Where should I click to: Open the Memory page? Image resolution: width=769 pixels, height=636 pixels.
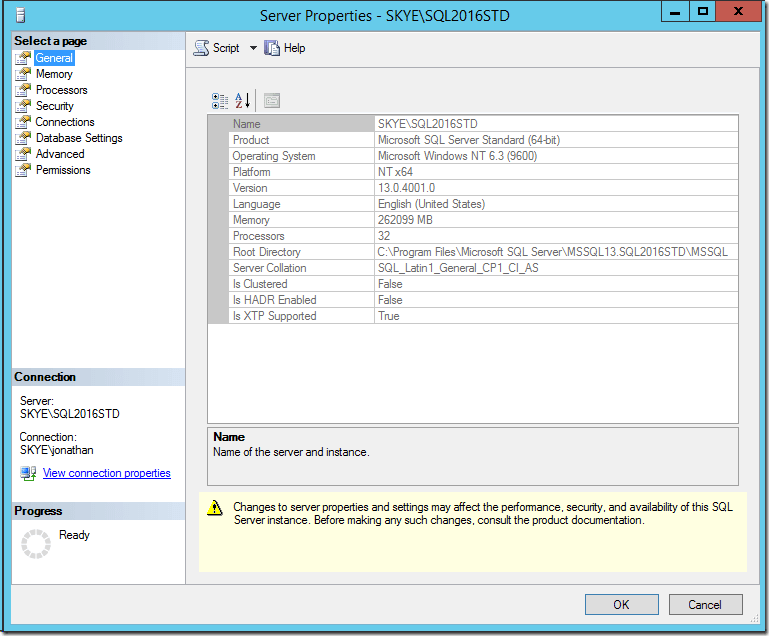54,74
